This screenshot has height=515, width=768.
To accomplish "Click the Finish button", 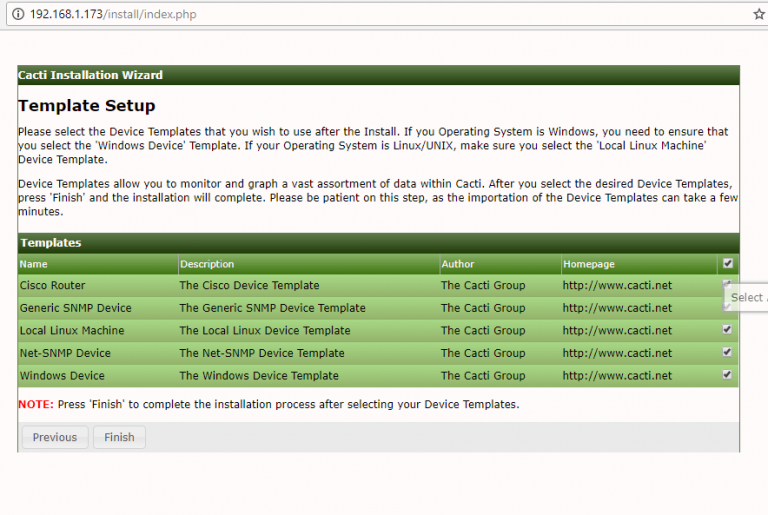I will [119, 437].
